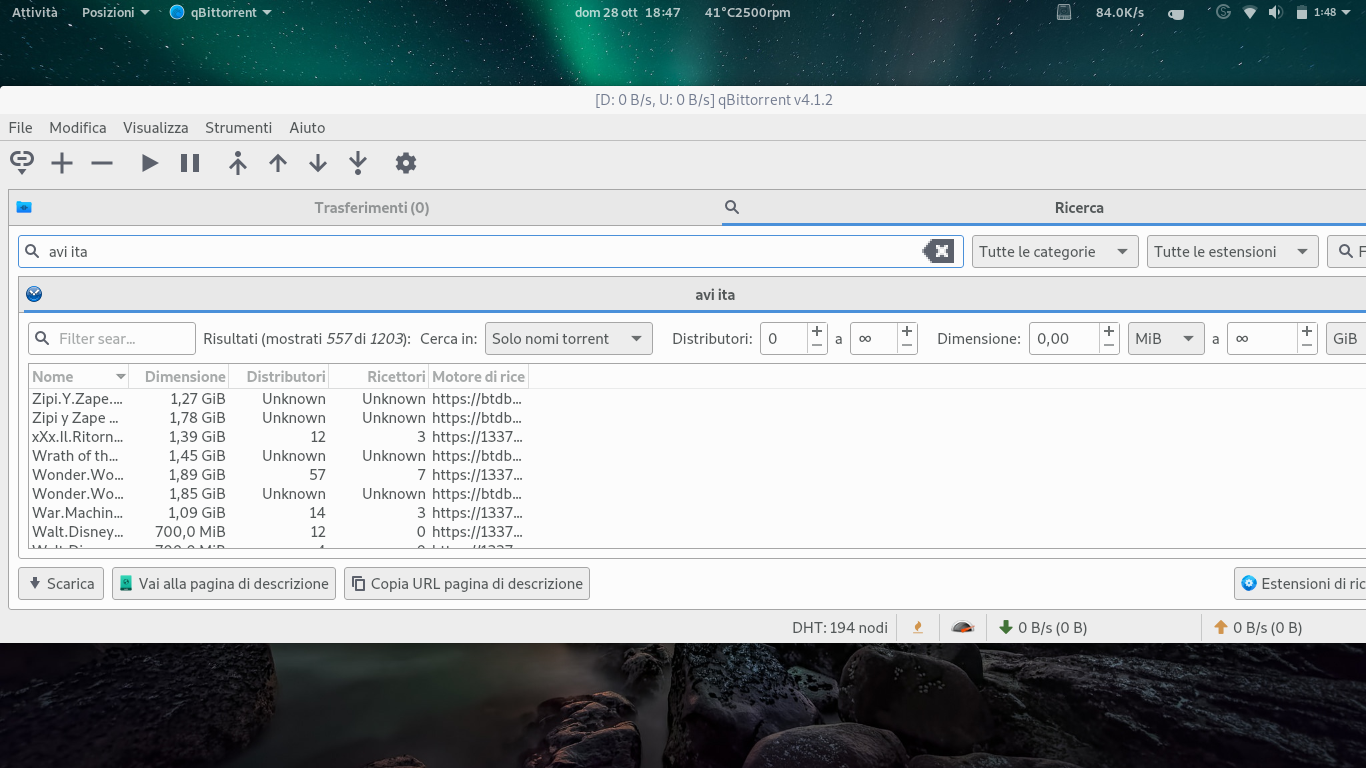Open the Visualizza menu
This screenshot has width=1366, height=768.
click(156, 128)
